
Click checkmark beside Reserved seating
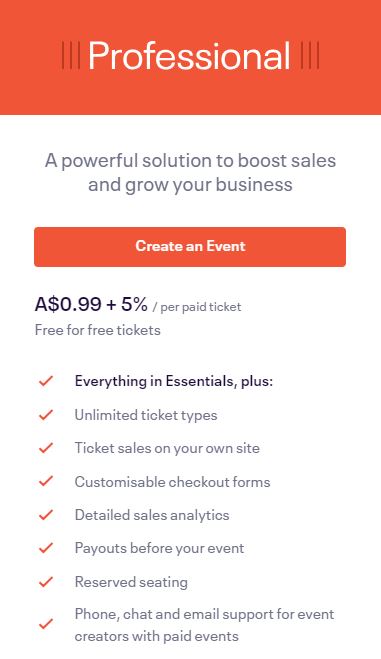pyautogui.click(x=46, y=582)
